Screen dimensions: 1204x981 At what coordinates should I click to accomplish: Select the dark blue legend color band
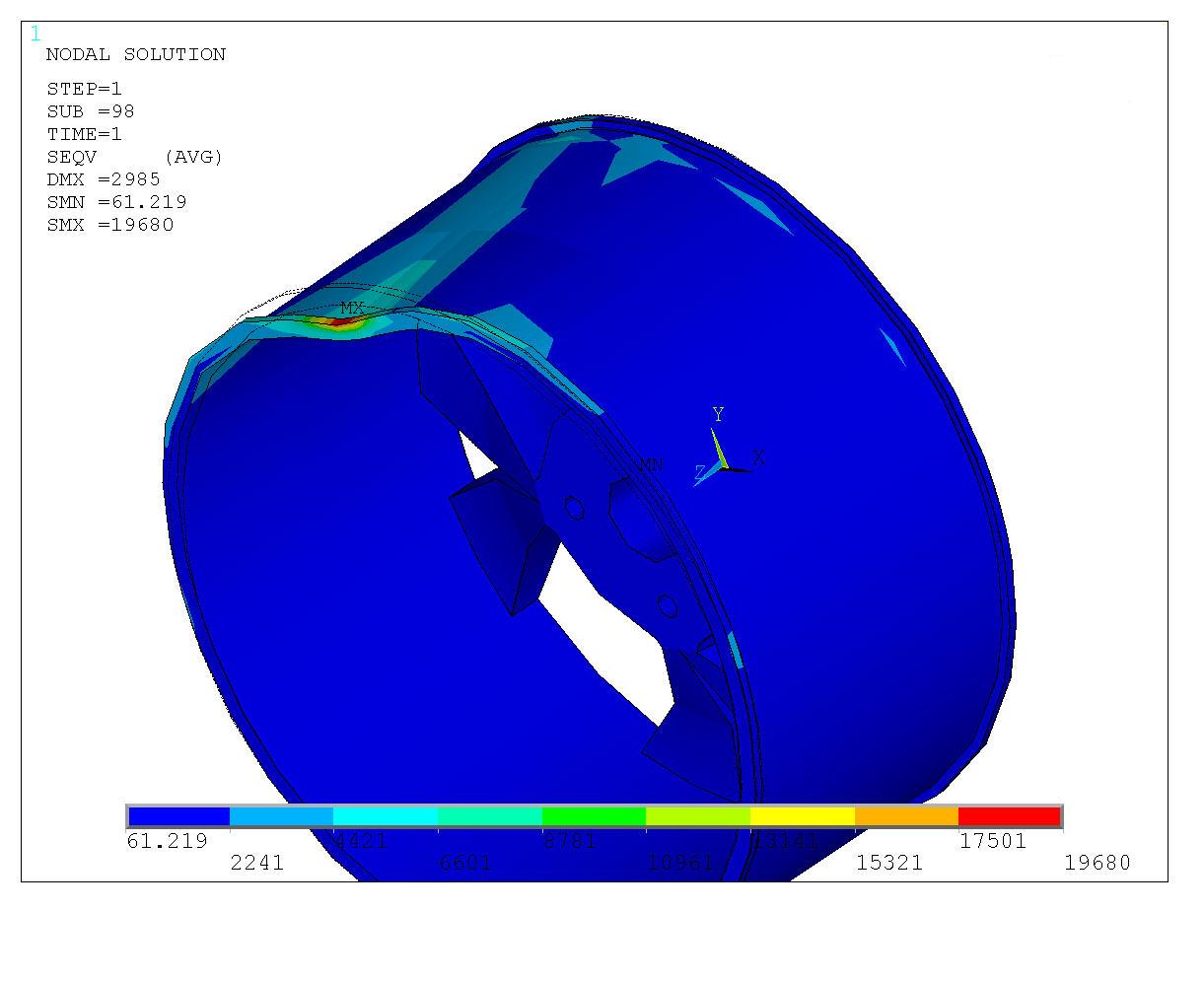pyautogui.click(x=178, y=816)
